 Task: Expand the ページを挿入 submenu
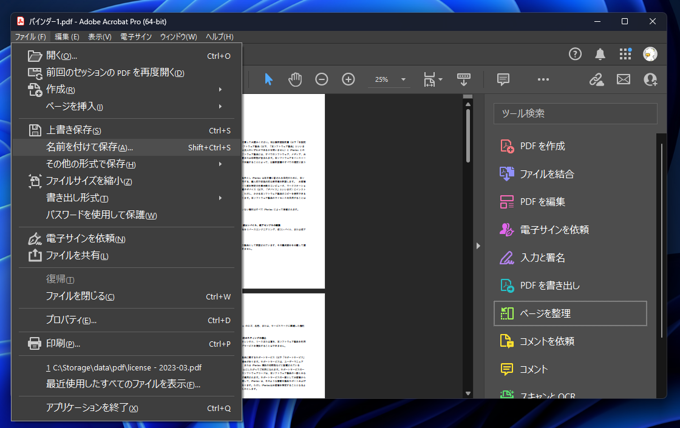point(220,106)
